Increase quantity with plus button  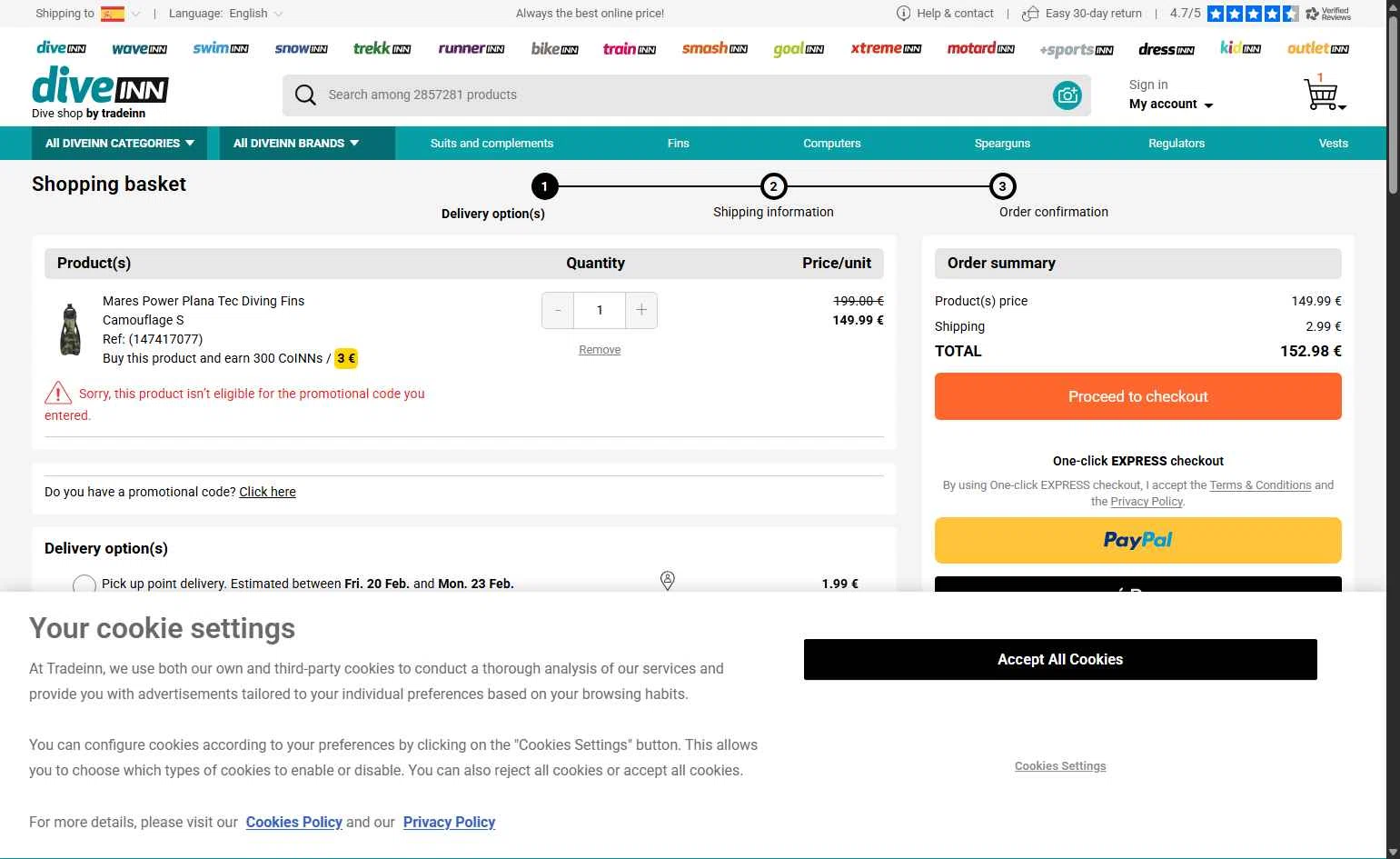tap(641, 311)
